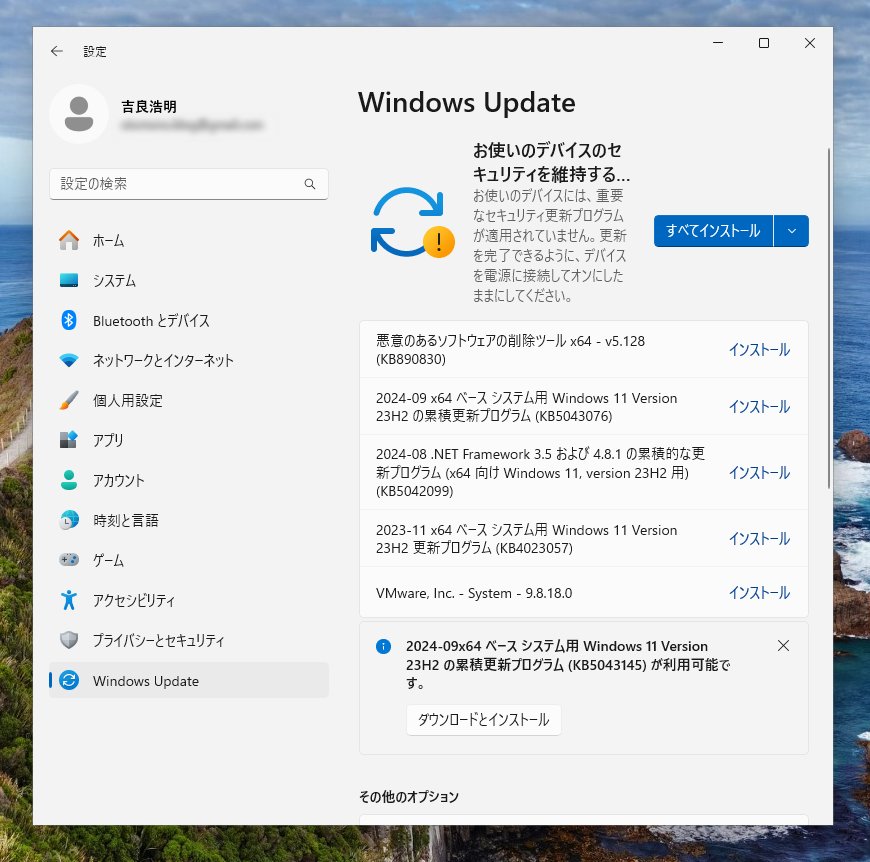Click the back arrow at top left
The height and width of the screenshot is (862, 870).
click(x=56, y=51)
